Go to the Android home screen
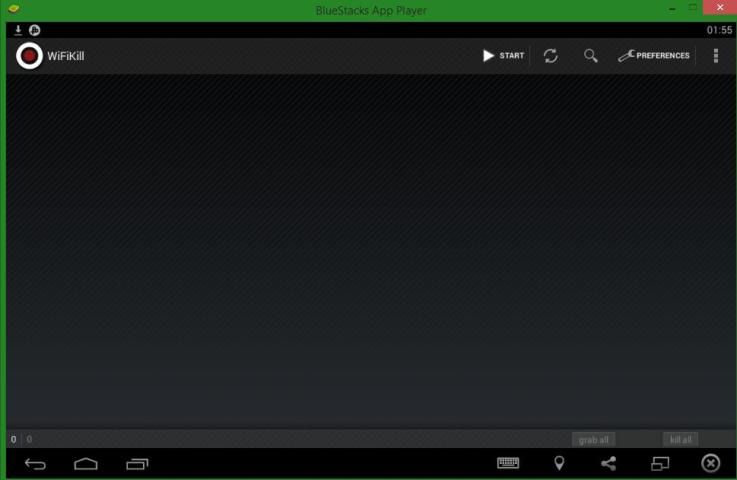Image resolution: width=737 pixels, height=480 pixels. tap(86, 463)
